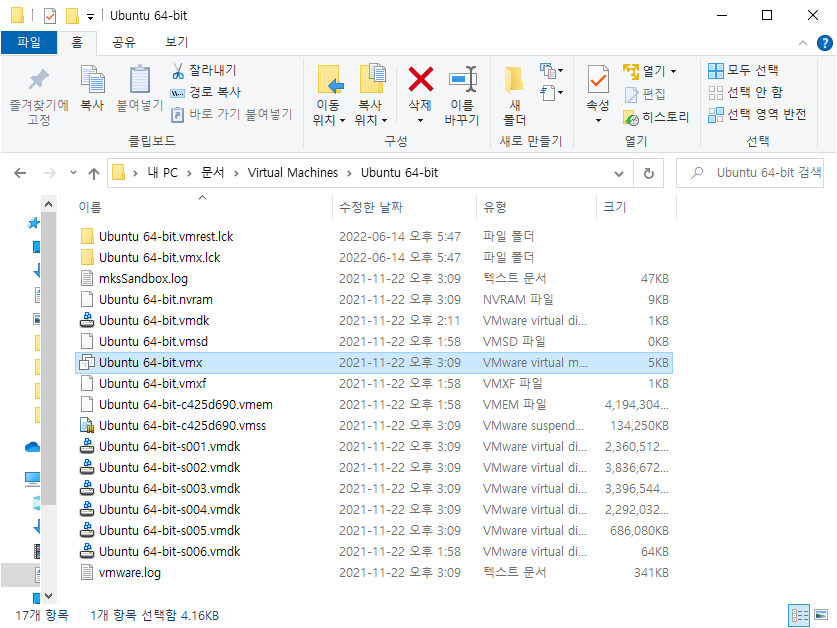Click This PC monitor icon in navigation pane
This screenshot has height=628, width=837.
pyautogui.click(x=33, y=478)
